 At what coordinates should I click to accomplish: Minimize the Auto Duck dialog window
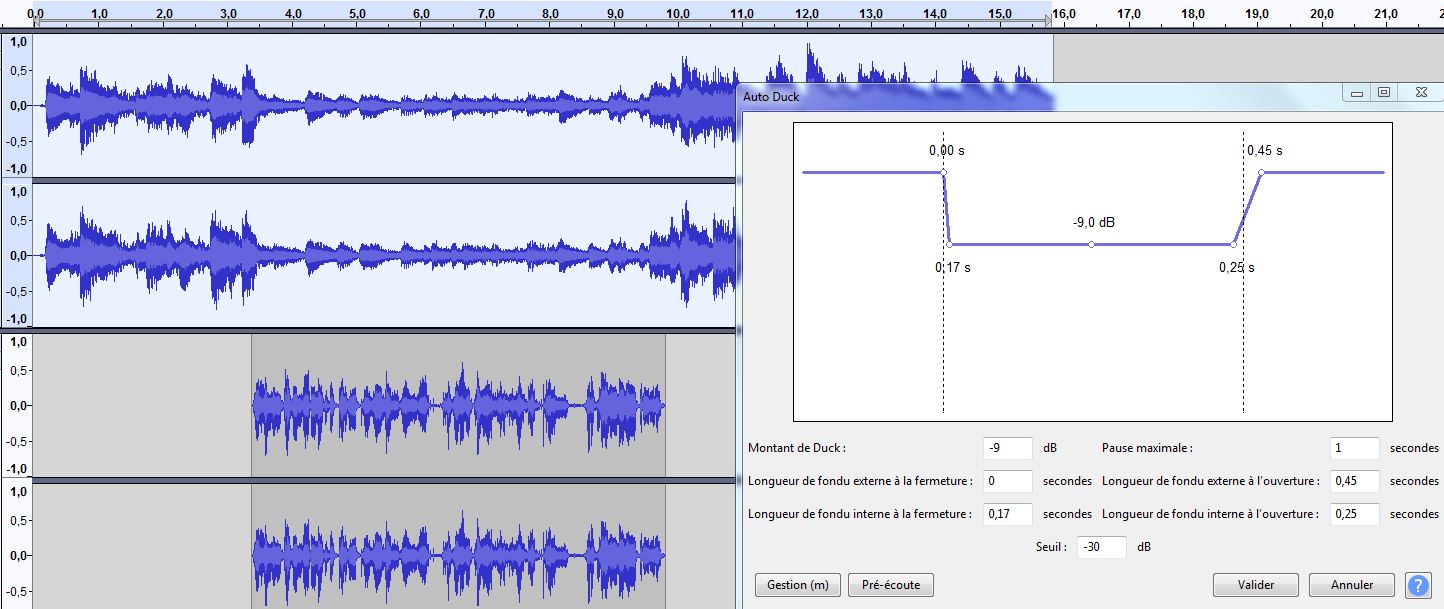tap(1357, 92)
